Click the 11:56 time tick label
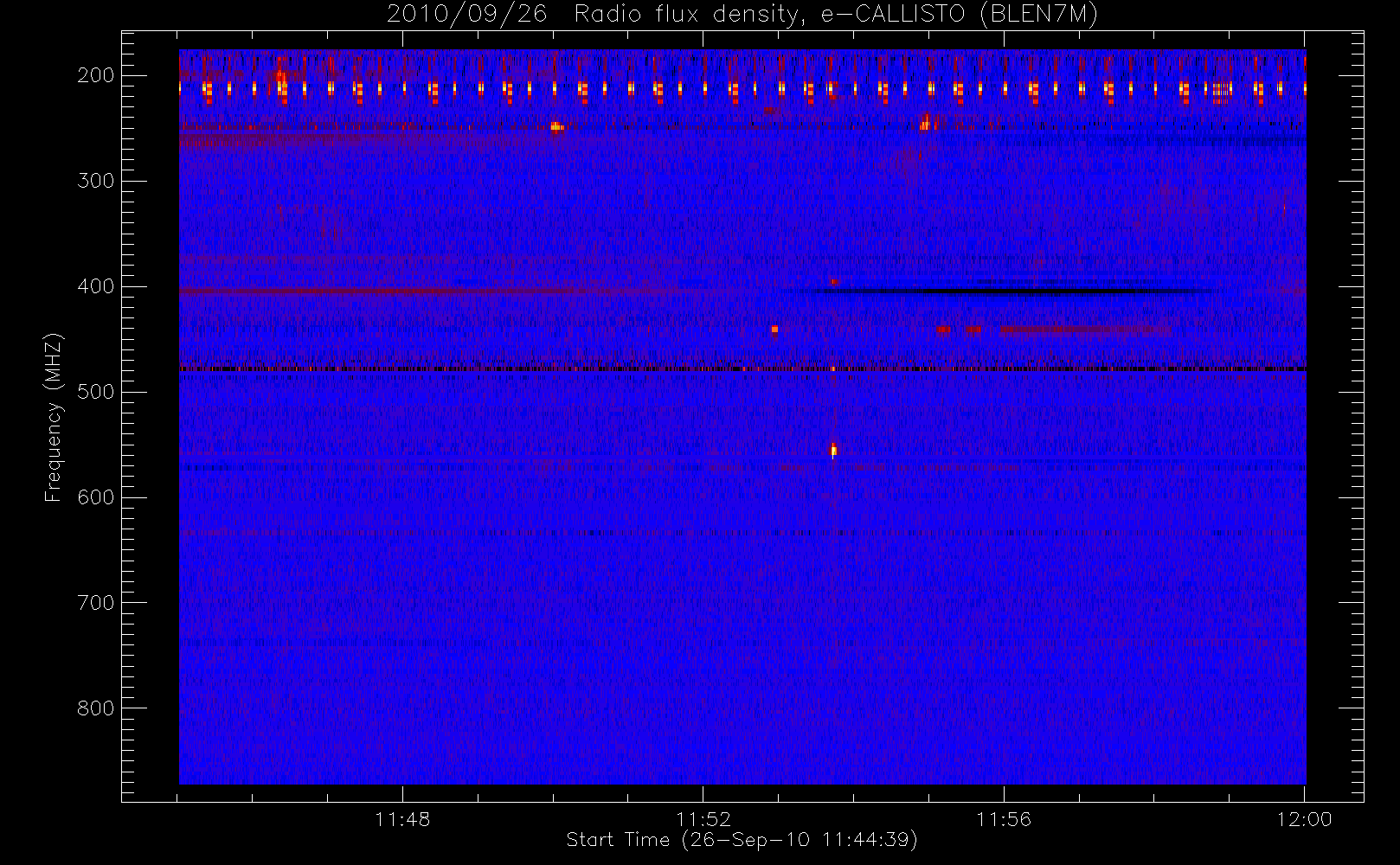The image size is (1400, 865). pos(1004,819)
